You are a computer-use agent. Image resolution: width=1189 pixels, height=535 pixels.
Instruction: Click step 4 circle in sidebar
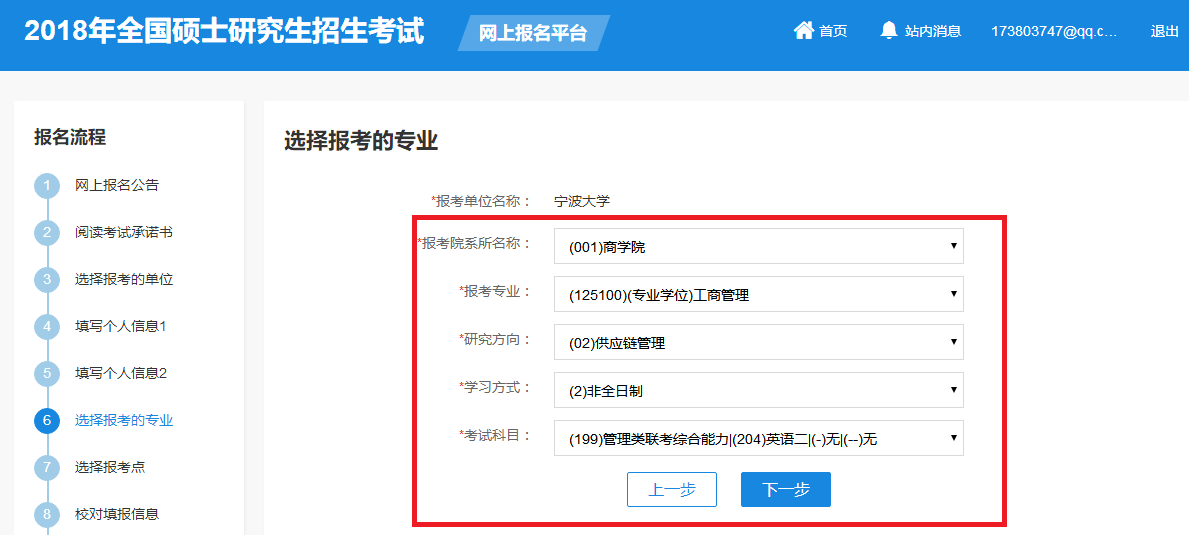tap(47, 327)
